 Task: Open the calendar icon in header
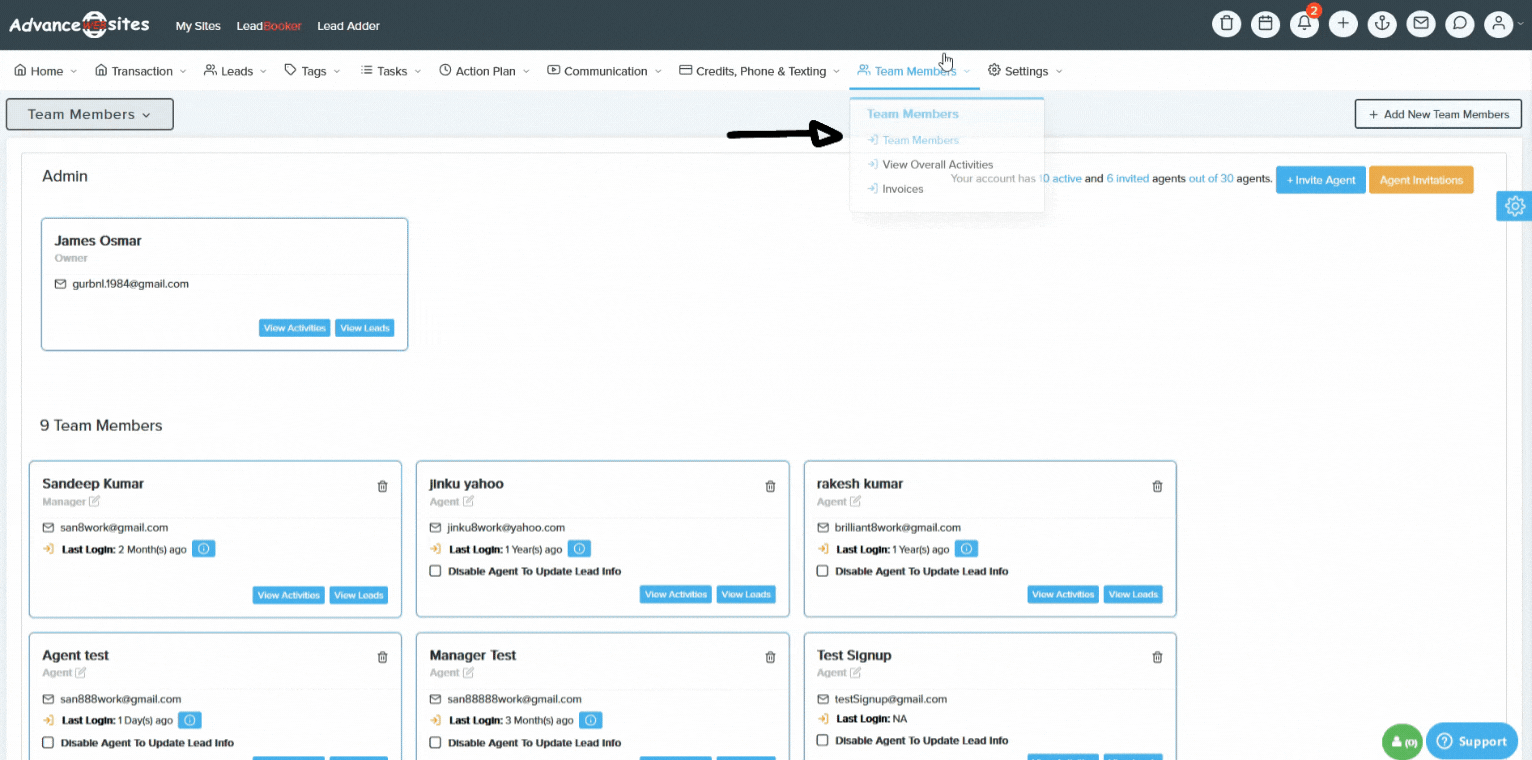pyautogui.click(x=1265, y=24)
